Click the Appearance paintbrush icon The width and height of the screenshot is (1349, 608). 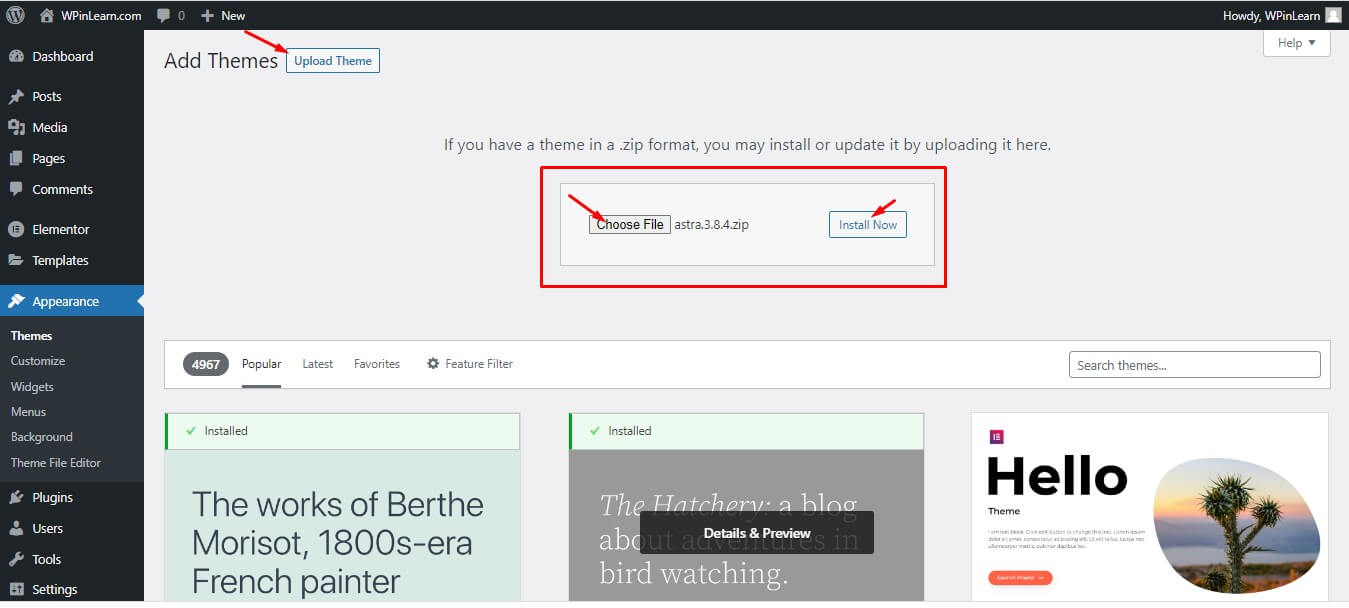tap(16, 301)
